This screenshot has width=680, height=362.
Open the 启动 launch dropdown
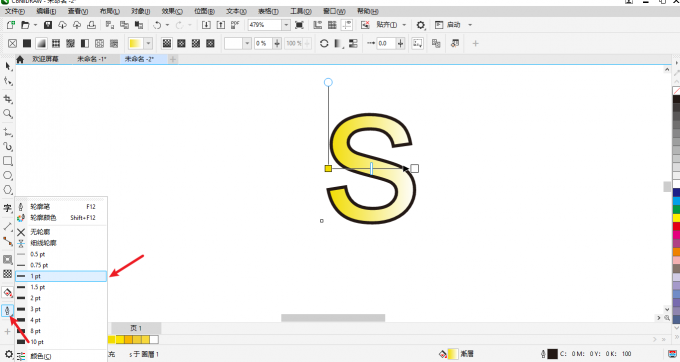470,25
